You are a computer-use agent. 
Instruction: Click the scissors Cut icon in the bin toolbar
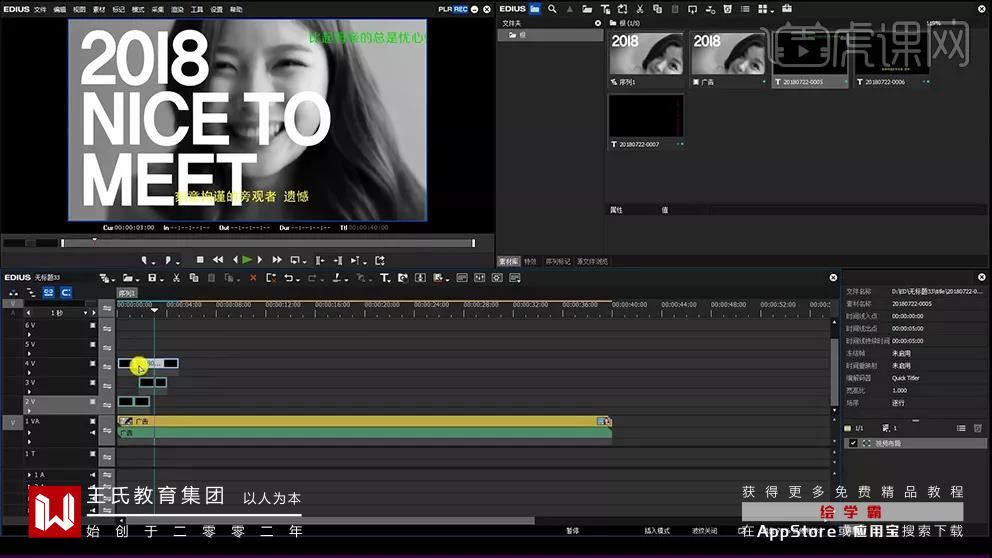click(640, 9)
